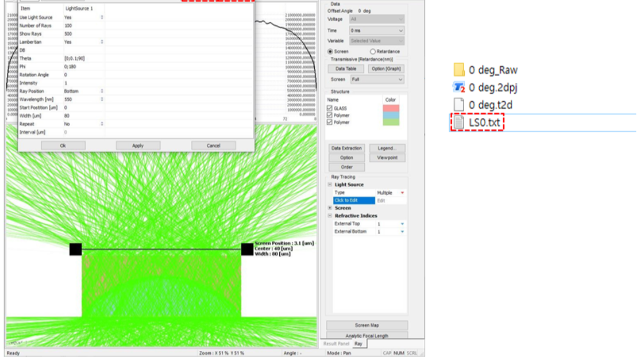640x360 pixels.
Task: Click the Edit button for Light Source
Action: click(391, 200)
